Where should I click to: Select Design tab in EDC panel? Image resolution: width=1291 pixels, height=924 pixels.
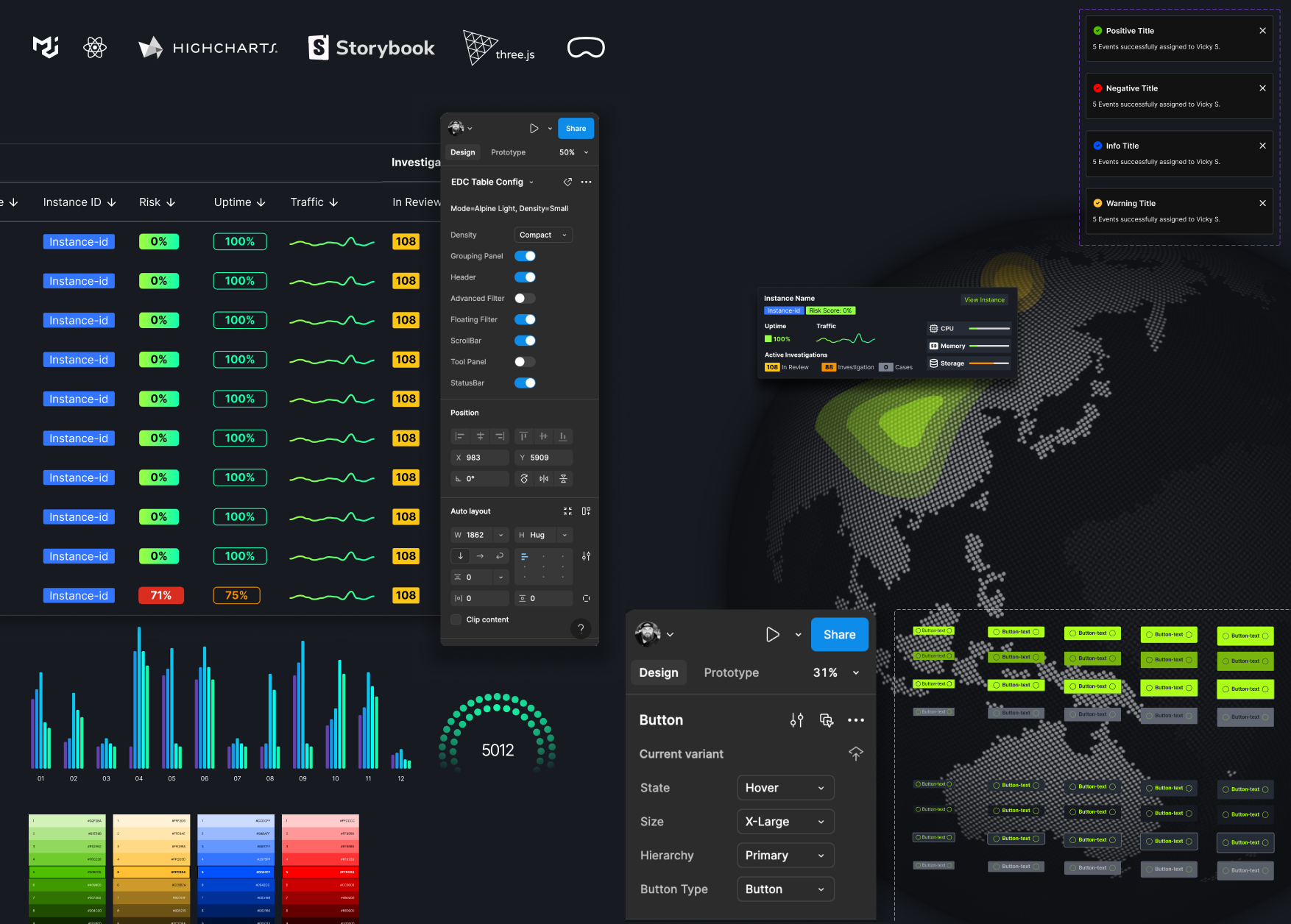pos(463,152)
